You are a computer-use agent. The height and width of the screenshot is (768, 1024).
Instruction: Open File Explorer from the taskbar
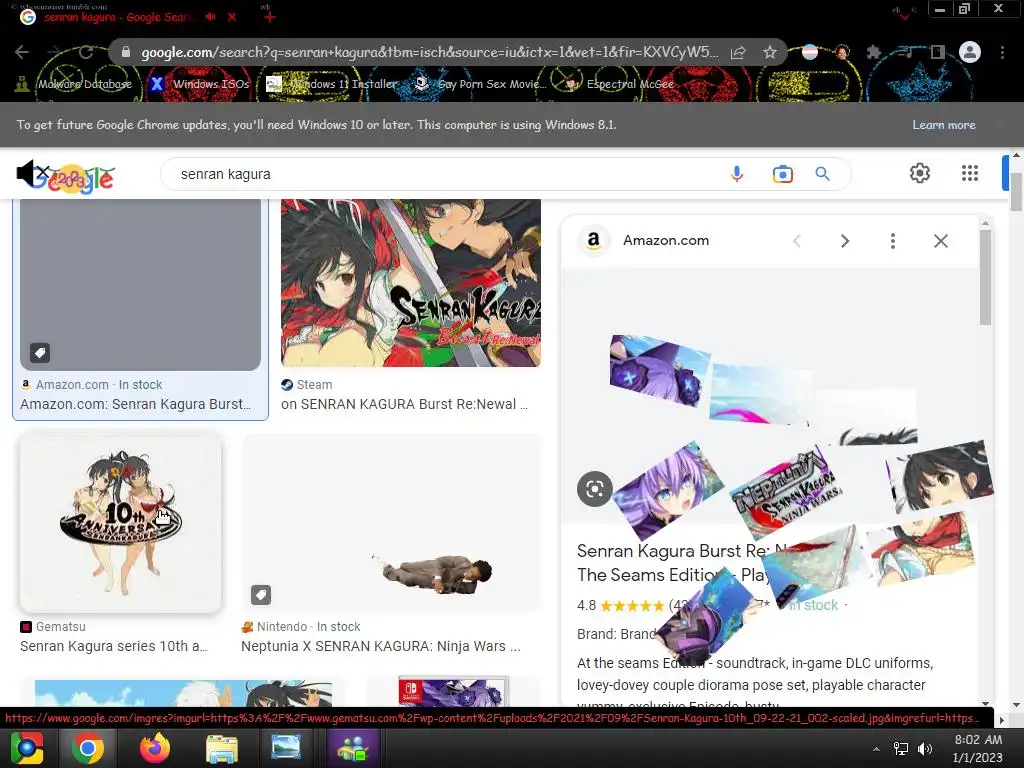(x=222, y=748)
